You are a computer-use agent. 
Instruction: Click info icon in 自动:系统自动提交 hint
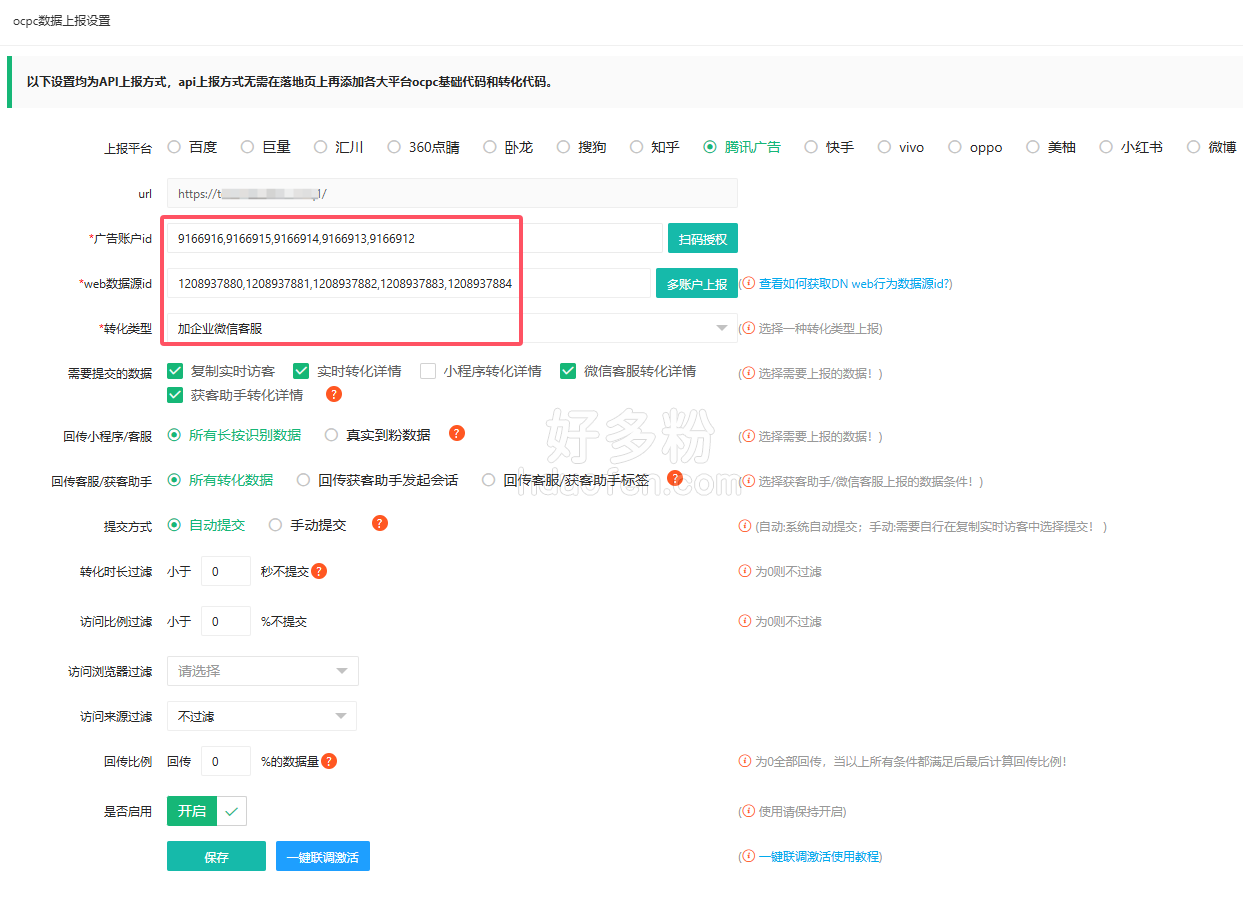click(x=745, y=526)
